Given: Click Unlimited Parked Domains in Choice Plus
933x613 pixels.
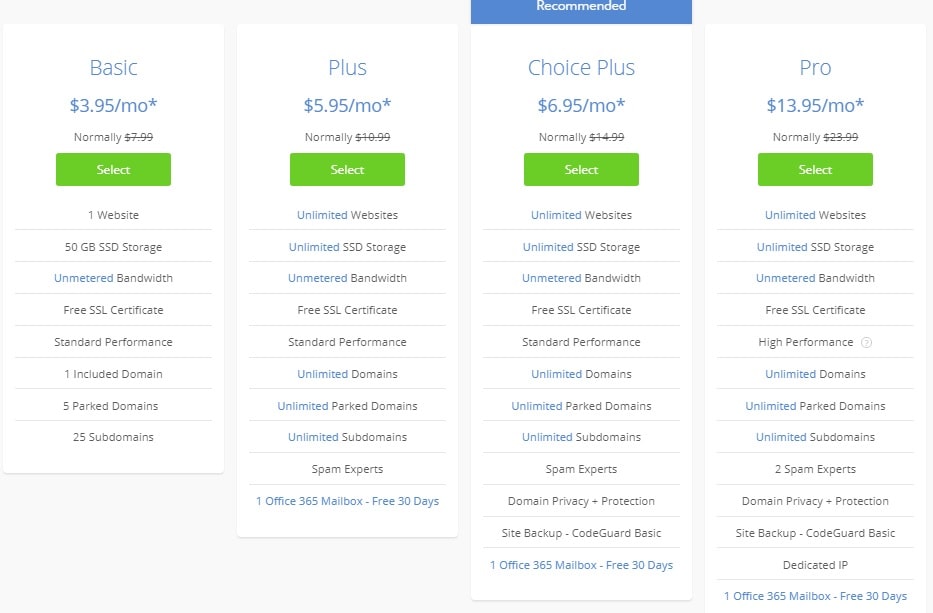Looking at the screenshot, I should pyautogui.click(x=536, y=406).
